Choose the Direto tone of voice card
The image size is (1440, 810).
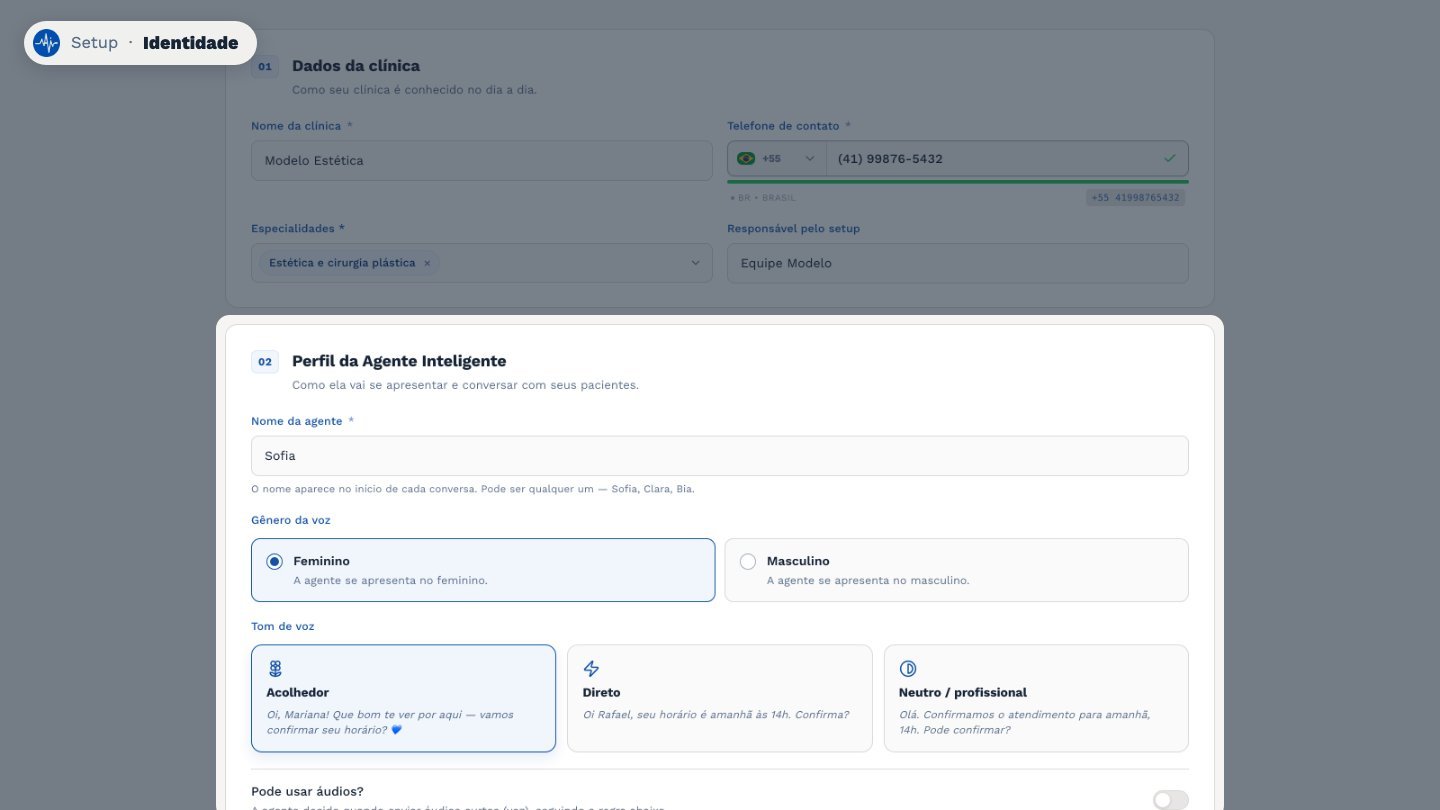(720, 698)
